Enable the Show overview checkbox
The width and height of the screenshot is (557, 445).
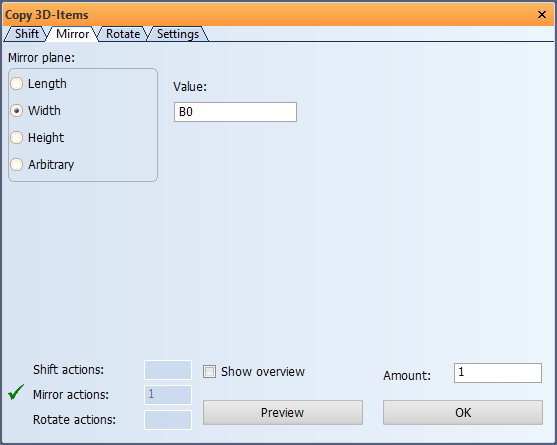(209, 372)
